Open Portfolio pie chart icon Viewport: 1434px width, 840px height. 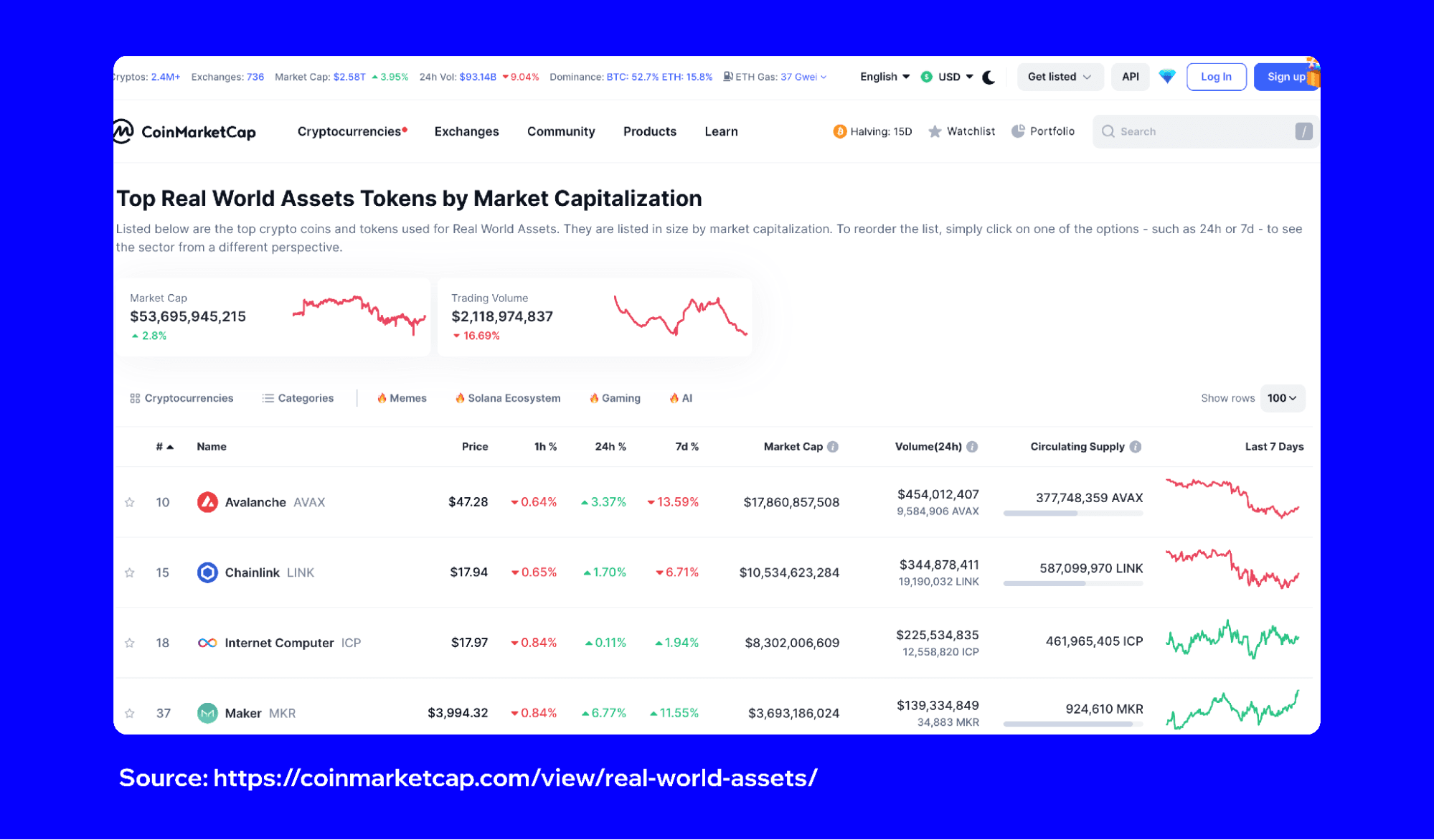tap(1018, 131)
